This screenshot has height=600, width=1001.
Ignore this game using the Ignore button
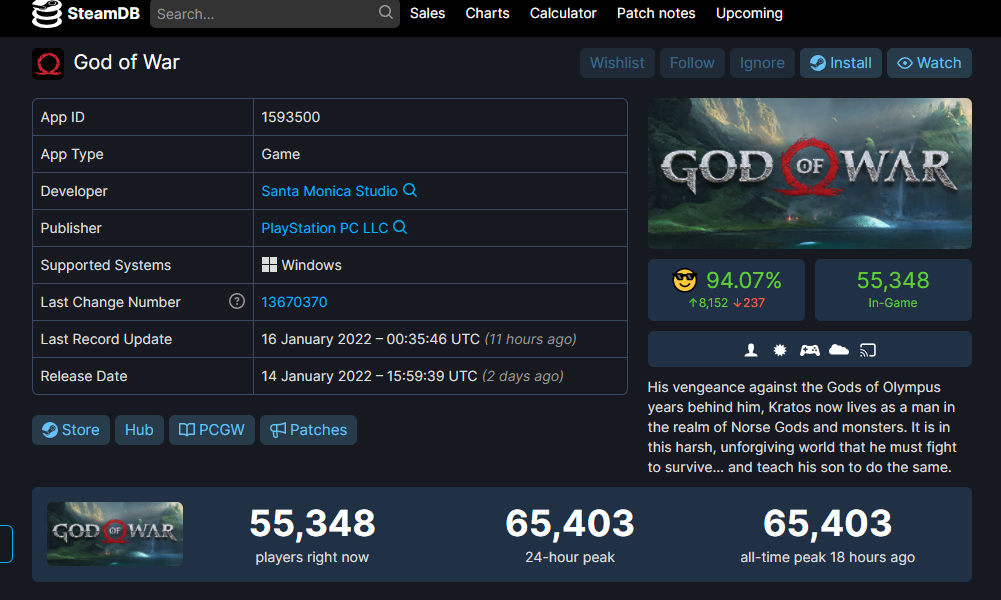tap(762, 63)
